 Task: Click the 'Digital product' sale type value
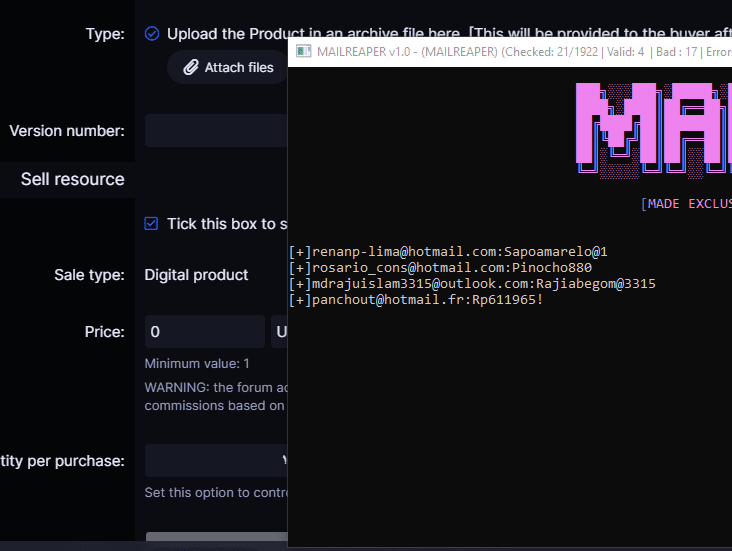point(196,275)
